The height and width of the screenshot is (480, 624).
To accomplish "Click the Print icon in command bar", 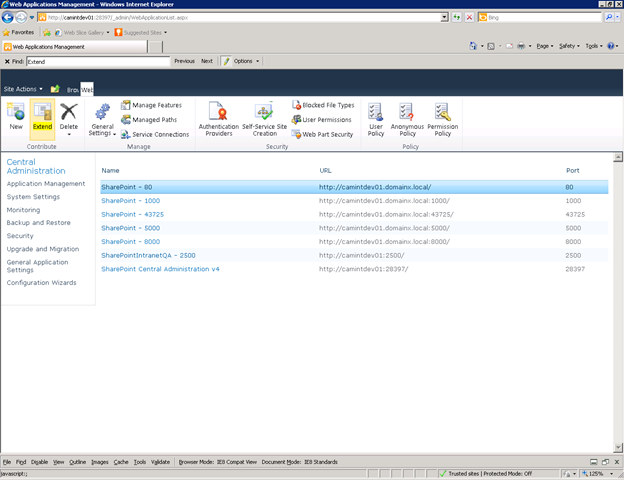I will coord(521,46).
